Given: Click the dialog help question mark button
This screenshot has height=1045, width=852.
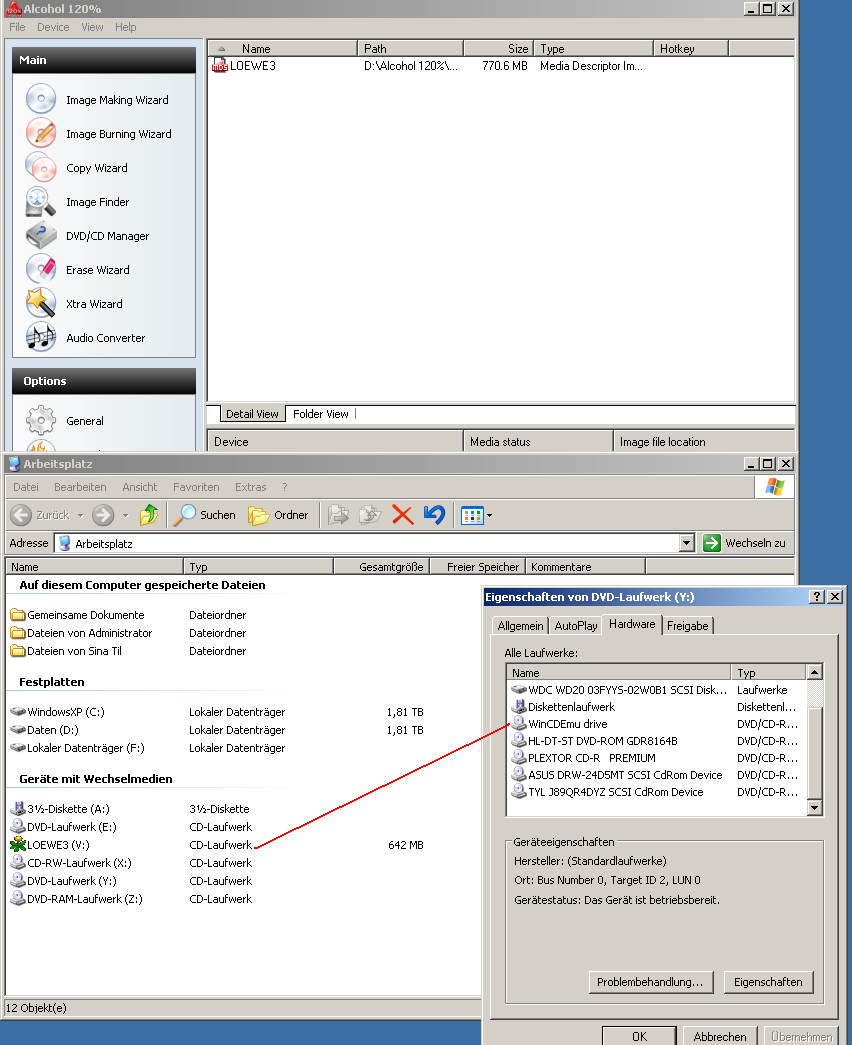Looking at the screenshot, I should 817,596.
